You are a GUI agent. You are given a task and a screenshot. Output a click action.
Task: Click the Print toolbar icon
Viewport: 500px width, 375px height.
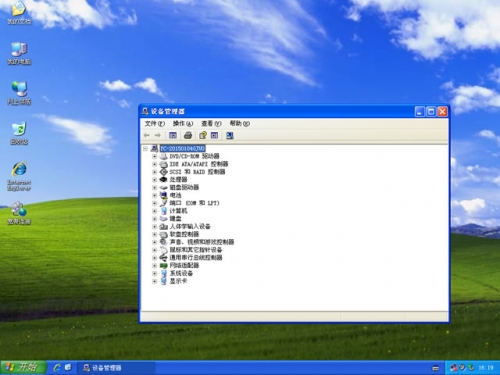188,135
